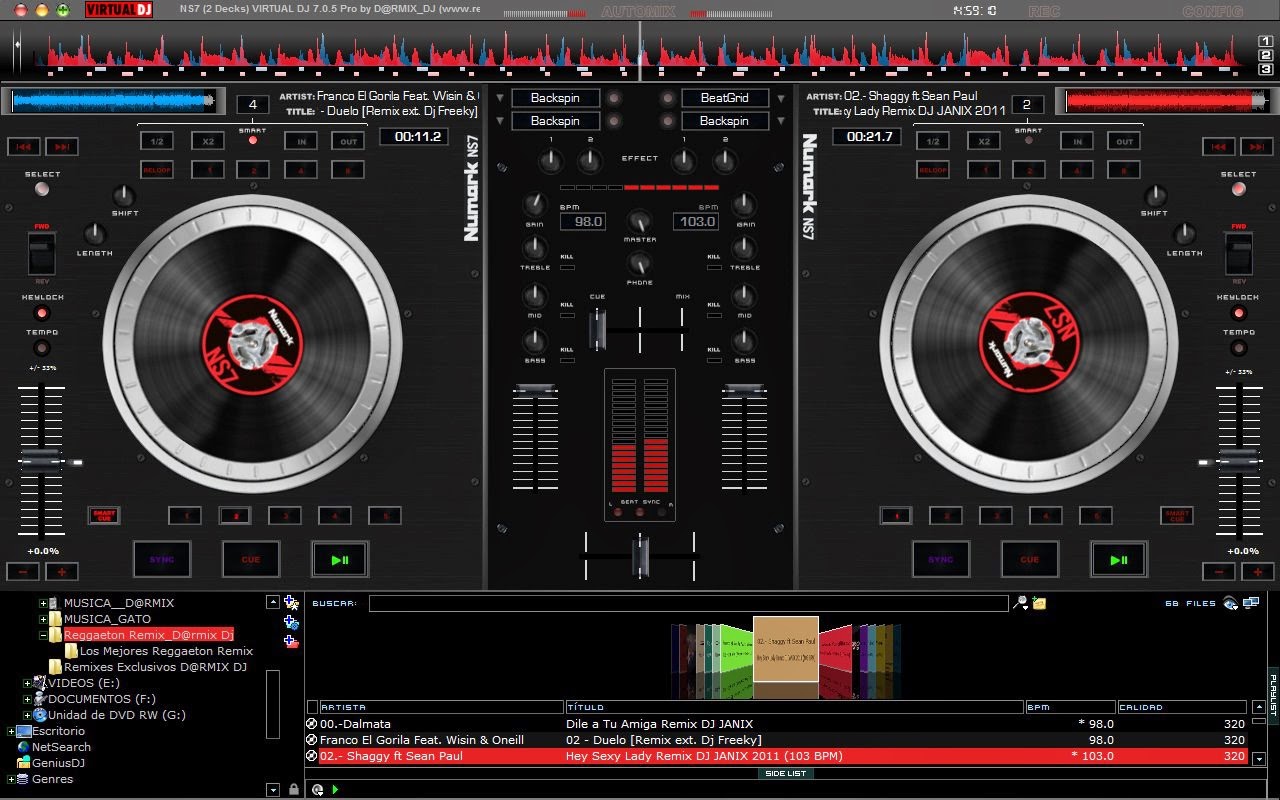Screen dimensions: 1280x800
Task: Start playback on the right deck
Action: click(x=1119, y=559)
